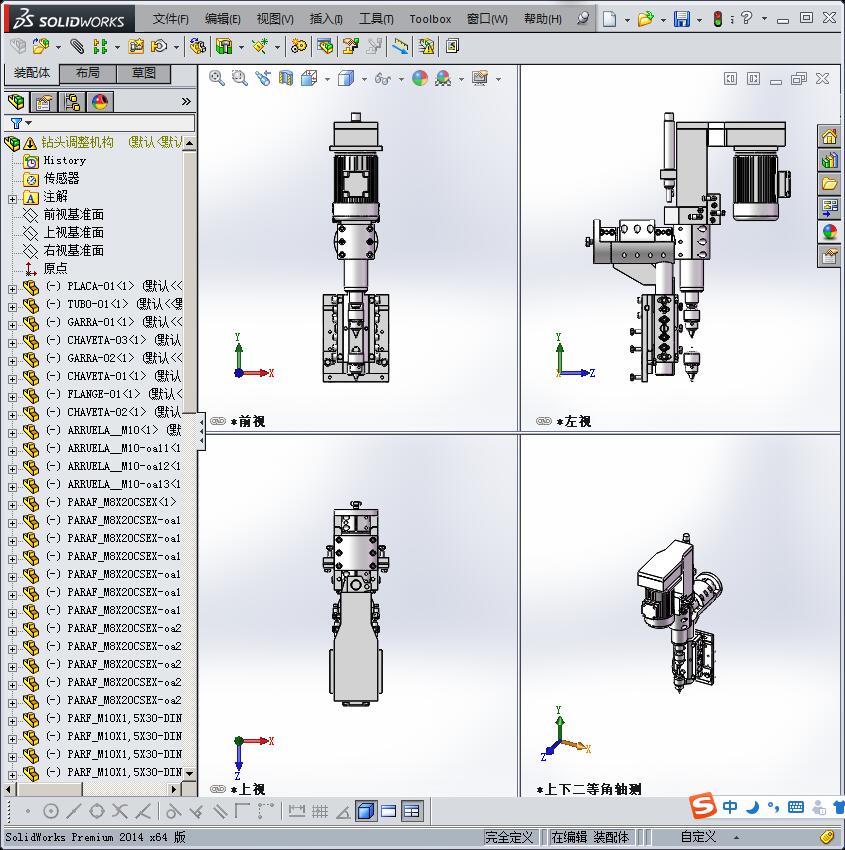Click the Apply Scene icon

point(443,79)
